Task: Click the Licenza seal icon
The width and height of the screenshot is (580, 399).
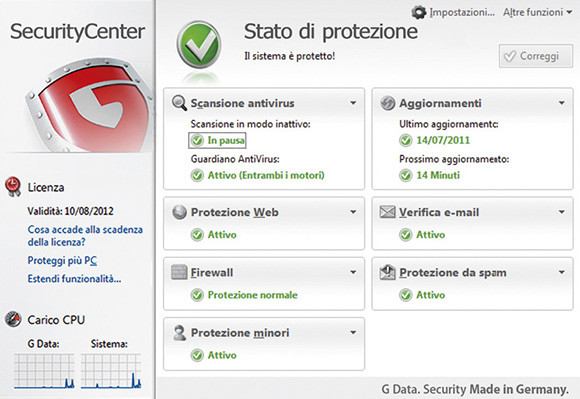Action: 13,186
